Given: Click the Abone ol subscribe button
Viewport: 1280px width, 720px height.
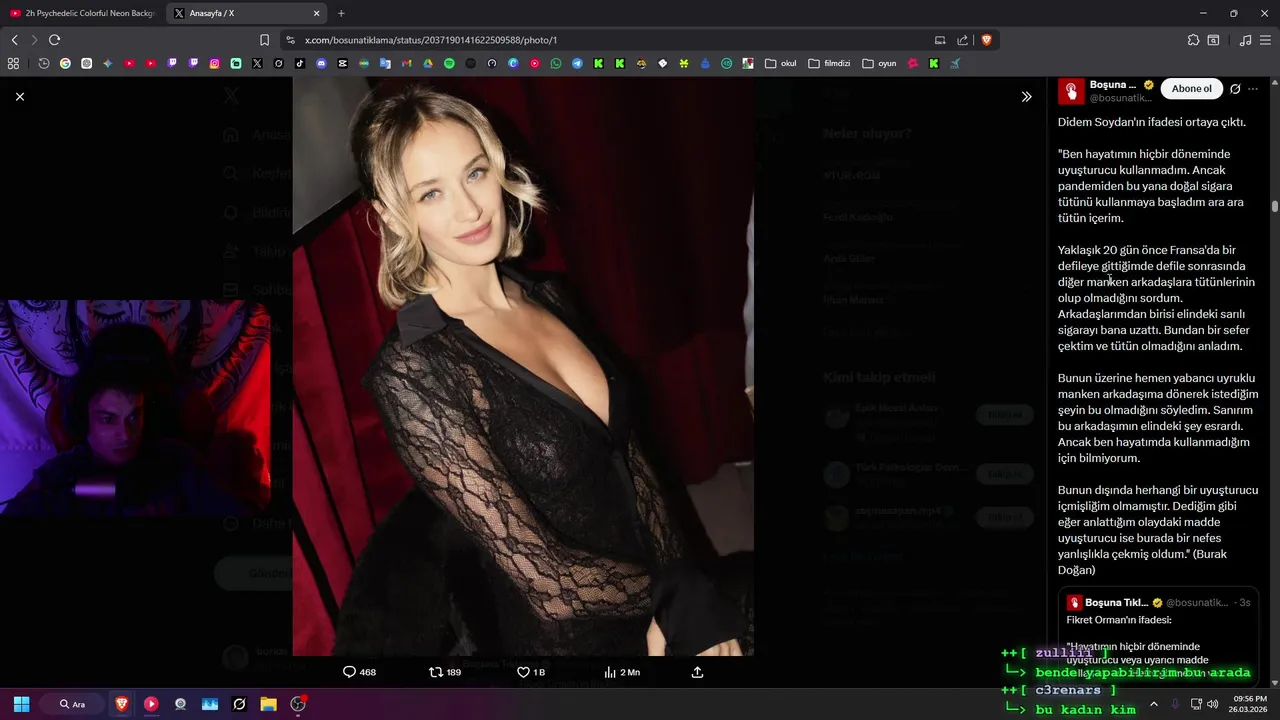Looking at the screenshot, I should pos(1192,89).
